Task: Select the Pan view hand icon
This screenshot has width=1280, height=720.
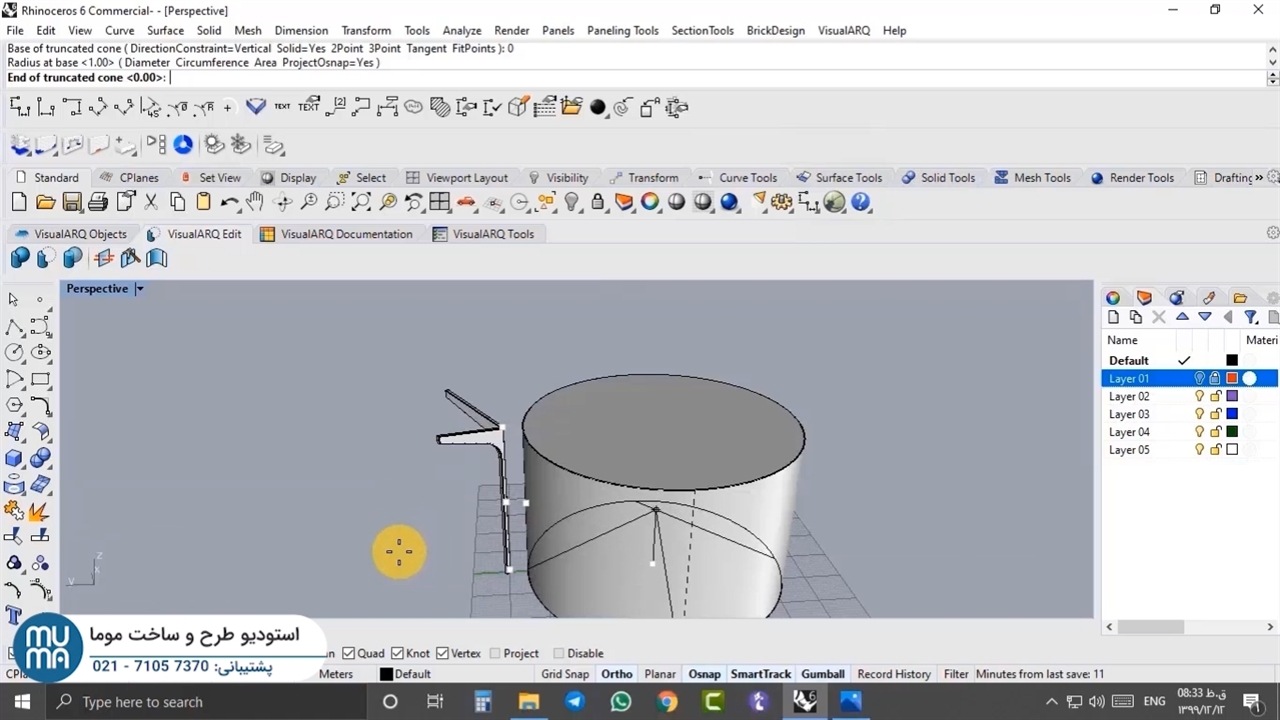Action: (x=255, y=202)
